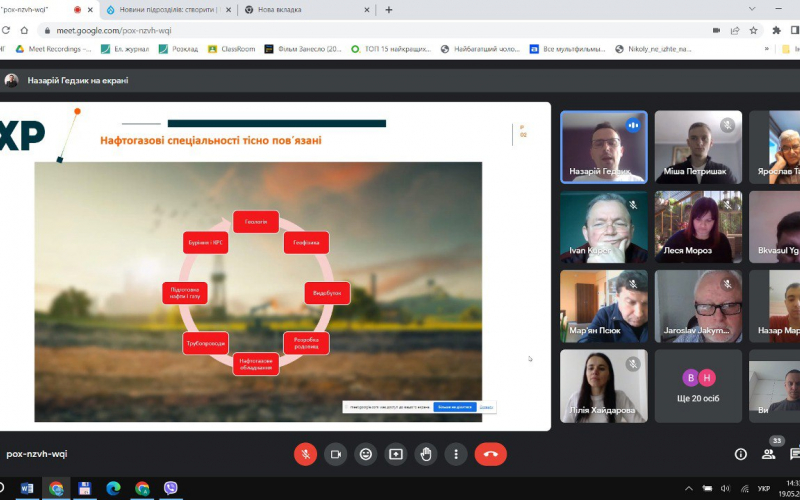The image size is (800, 500).
Task: Open ClassRoom bookmark
Action: tap(232, 49)
